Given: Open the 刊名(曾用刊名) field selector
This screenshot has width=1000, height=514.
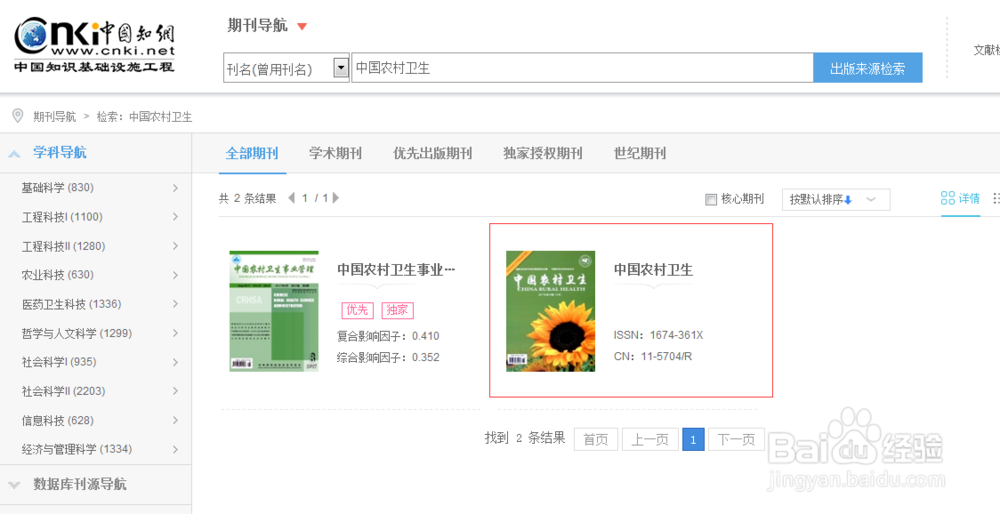Looking at the screenshot, I should point(286,68).
